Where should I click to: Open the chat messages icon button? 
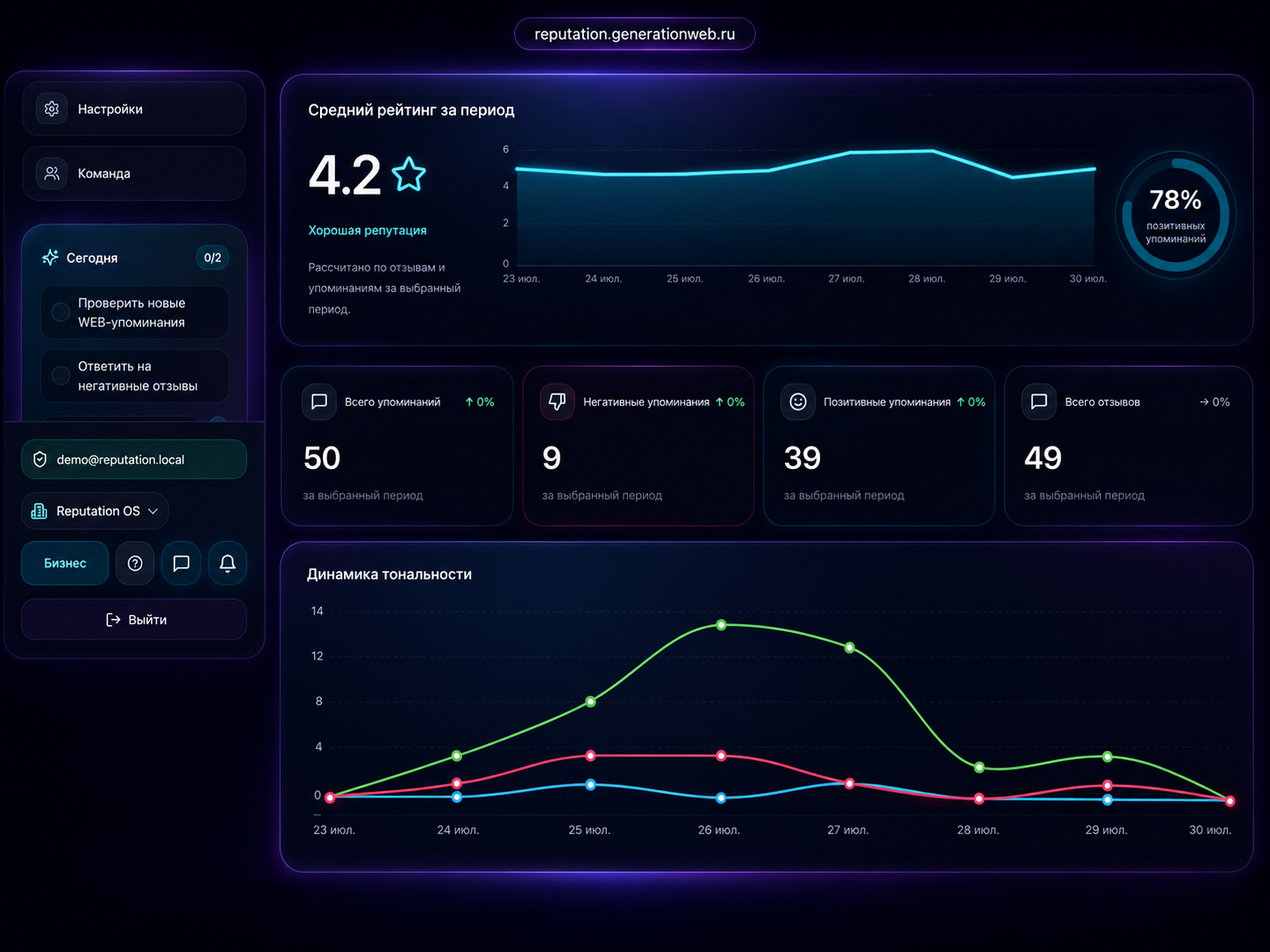click(182, 563)
